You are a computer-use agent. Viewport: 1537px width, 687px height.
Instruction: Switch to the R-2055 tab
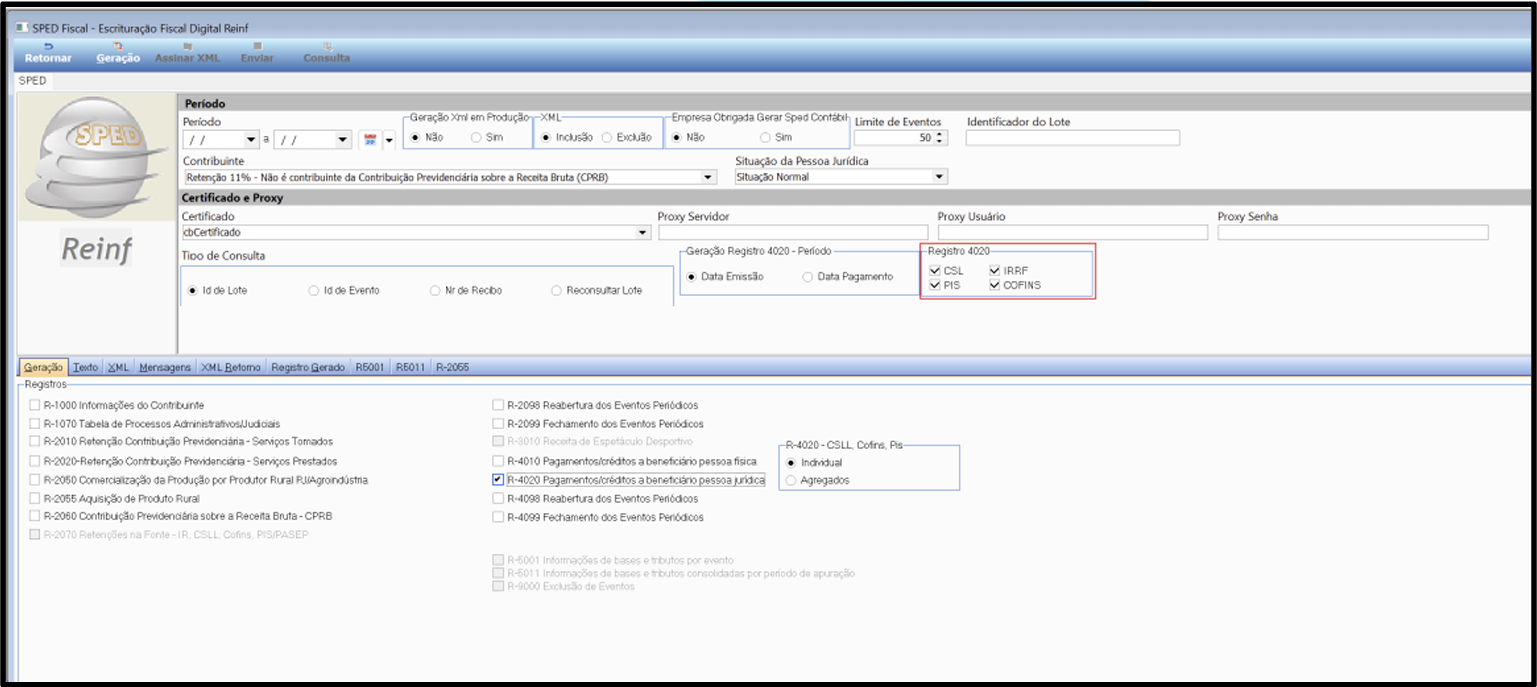[452, 367]
